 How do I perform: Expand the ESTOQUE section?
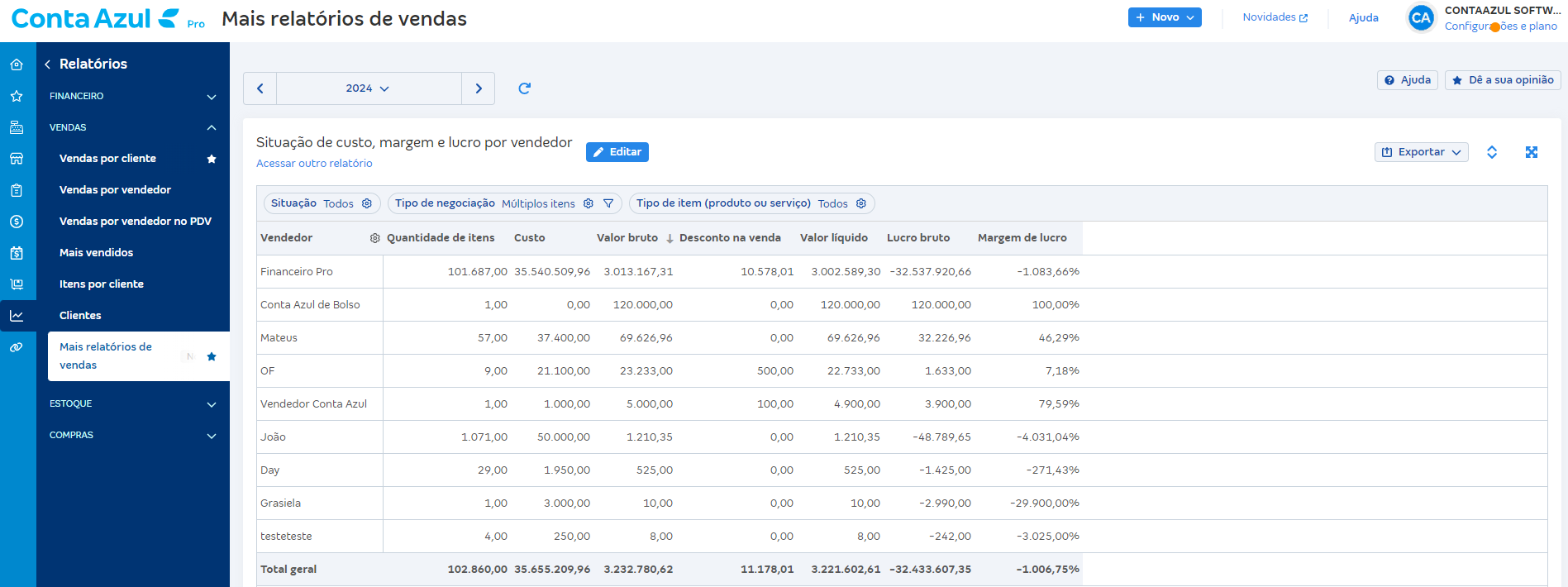[133, 404]
